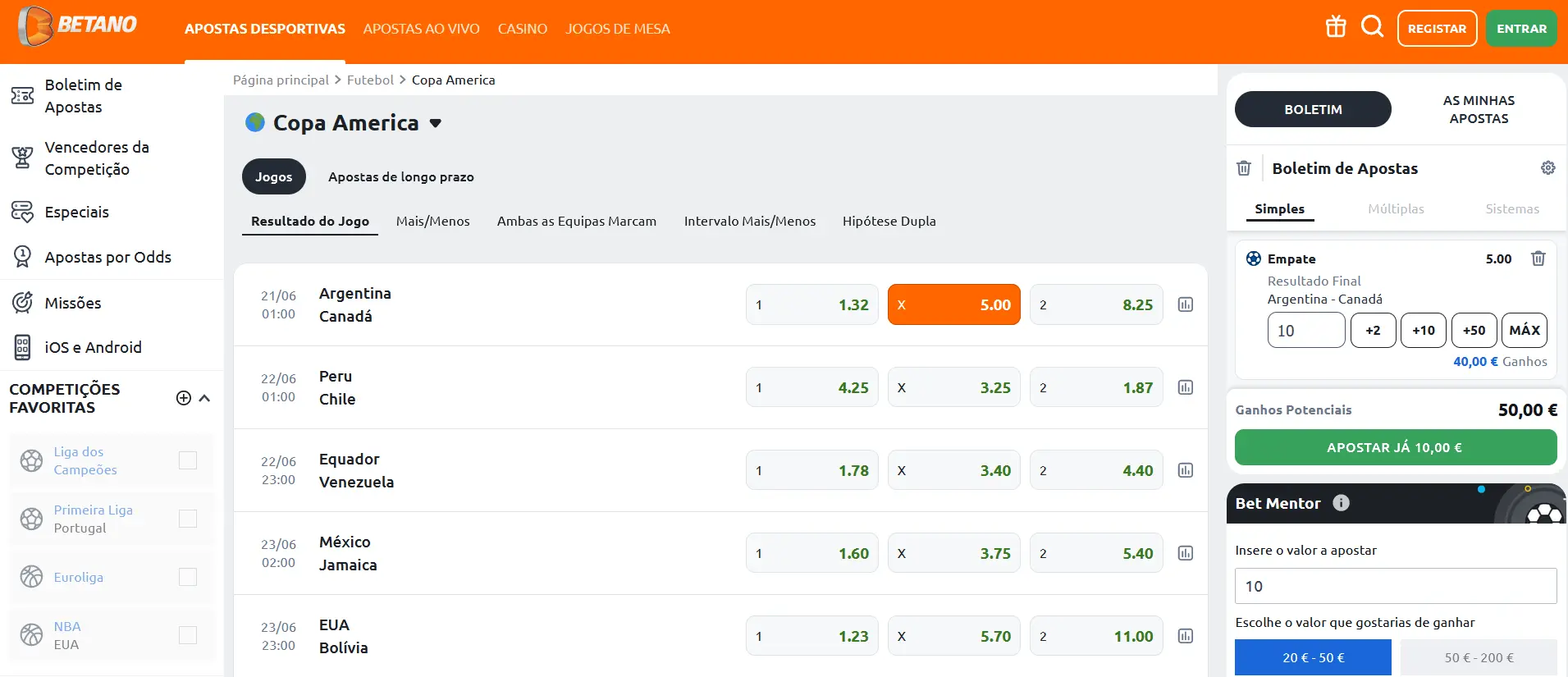The height and width of the screenshot is (677, 1568).
Task: Click the Primeira Liga football icon
Action: point(31,519)
